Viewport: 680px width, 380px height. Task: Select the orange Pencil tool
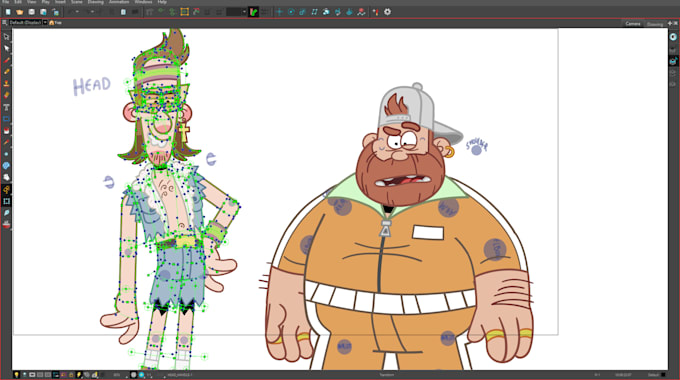point(6,72)
